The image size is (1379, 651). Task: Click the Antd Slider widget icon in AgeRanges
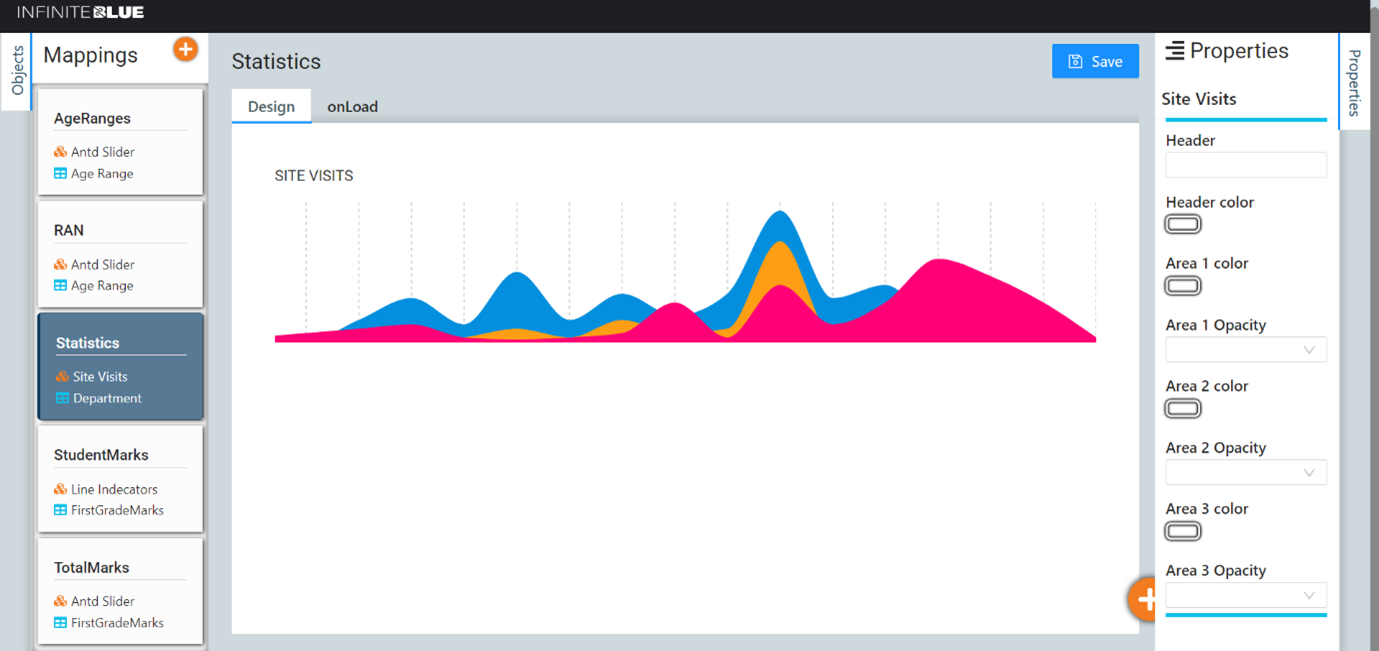tap(61, 152)
